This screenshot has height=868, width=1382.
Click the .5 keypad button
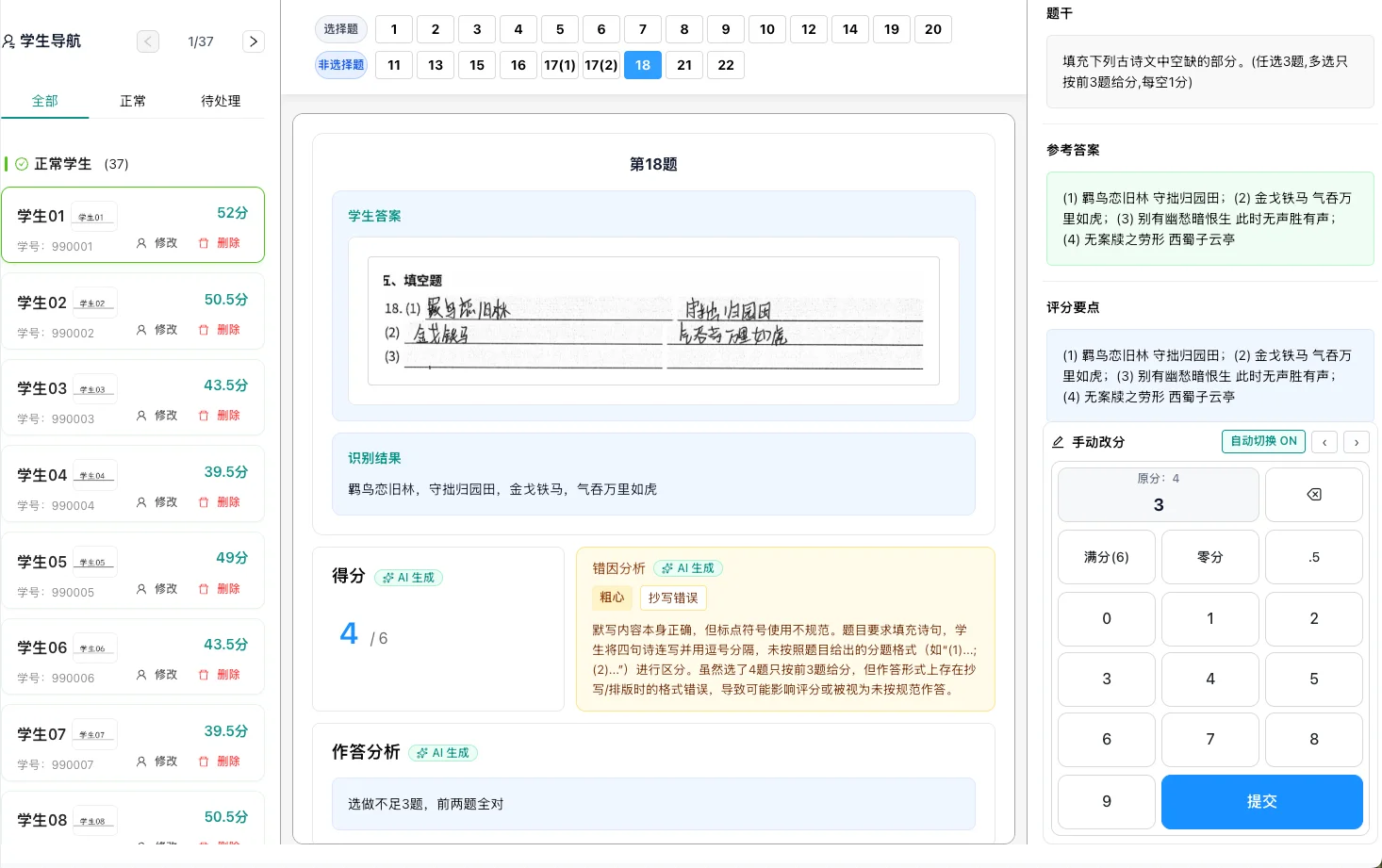(x=1313, y=557)
